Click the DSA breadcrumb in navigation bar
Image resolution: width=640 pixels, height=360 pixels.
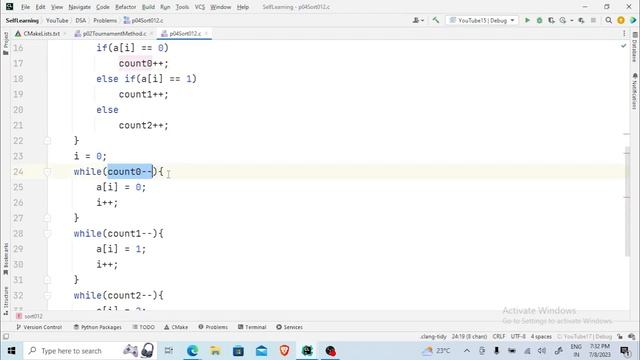[81, 20]
